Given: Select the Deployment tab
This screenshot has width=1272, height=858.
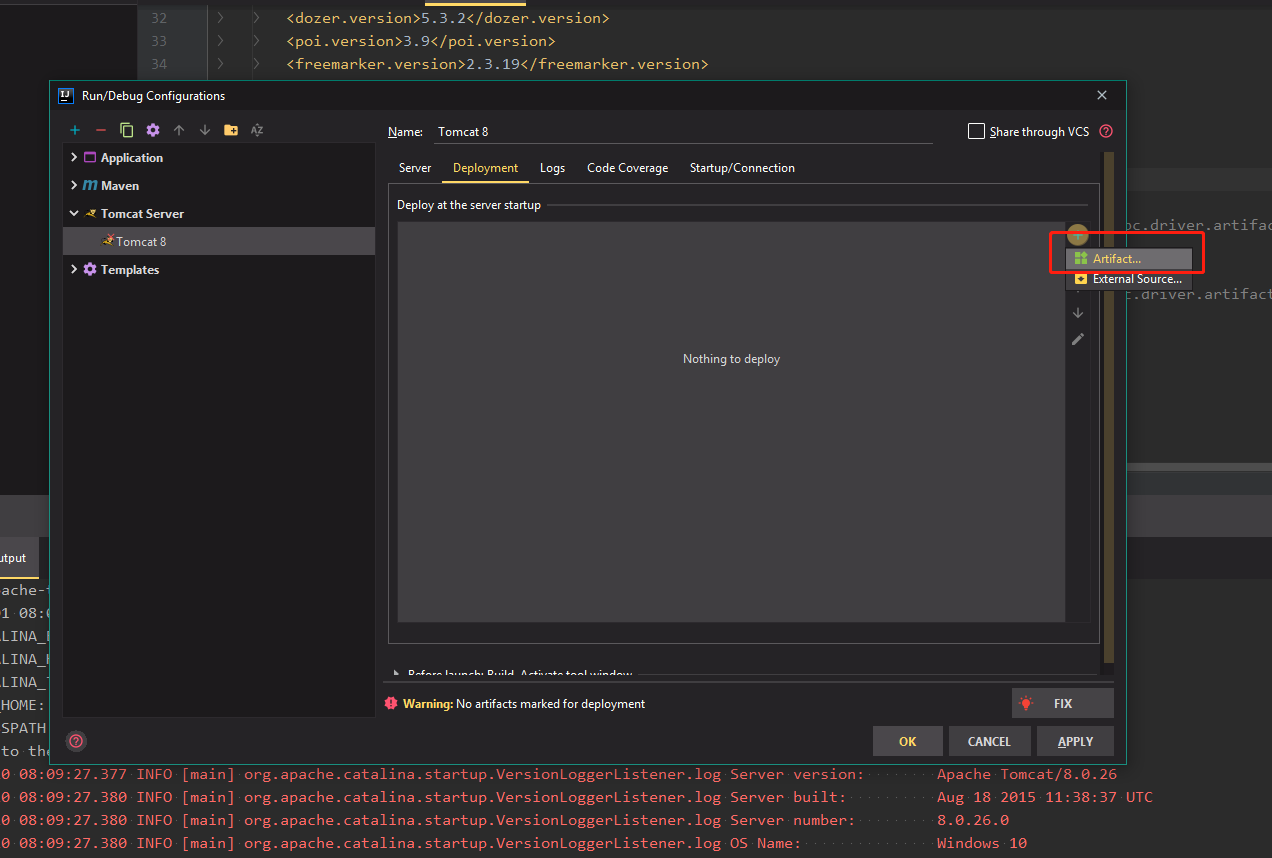Looking at the screenshot, I should pyautogui.click(x=485, y=168).
